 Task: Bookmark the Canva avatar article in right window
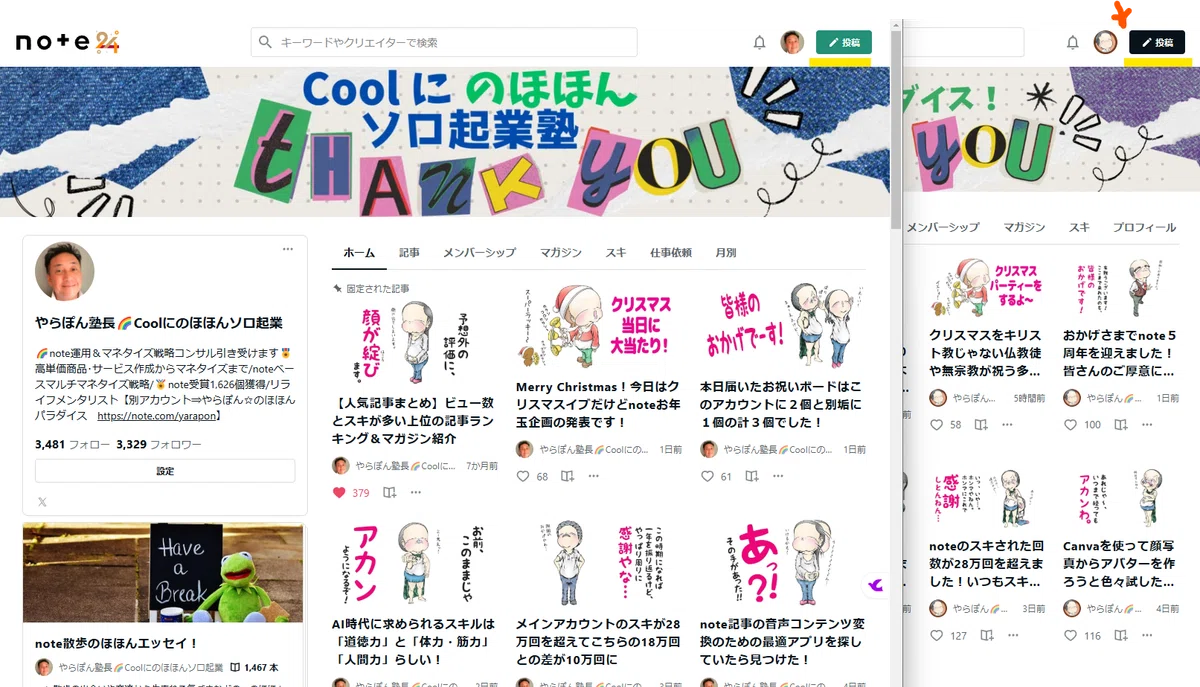pos(1119,635)
